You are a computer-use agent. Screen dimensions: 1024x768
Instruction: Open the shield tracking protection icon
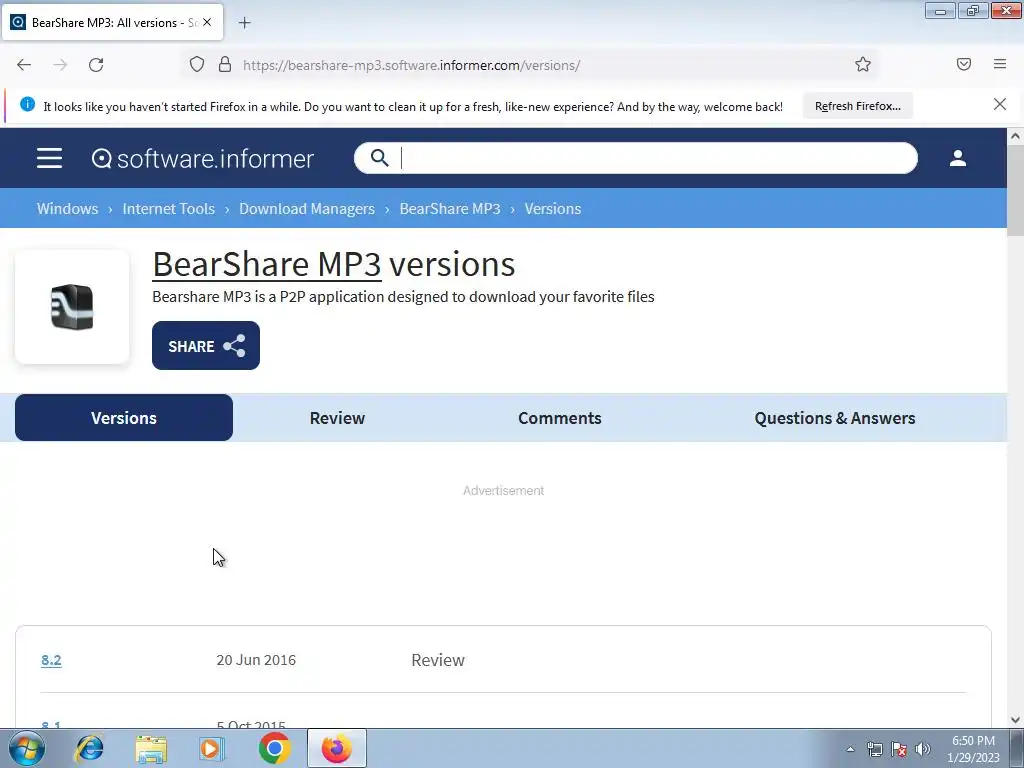pyautogui.click(x=197, y=64)
